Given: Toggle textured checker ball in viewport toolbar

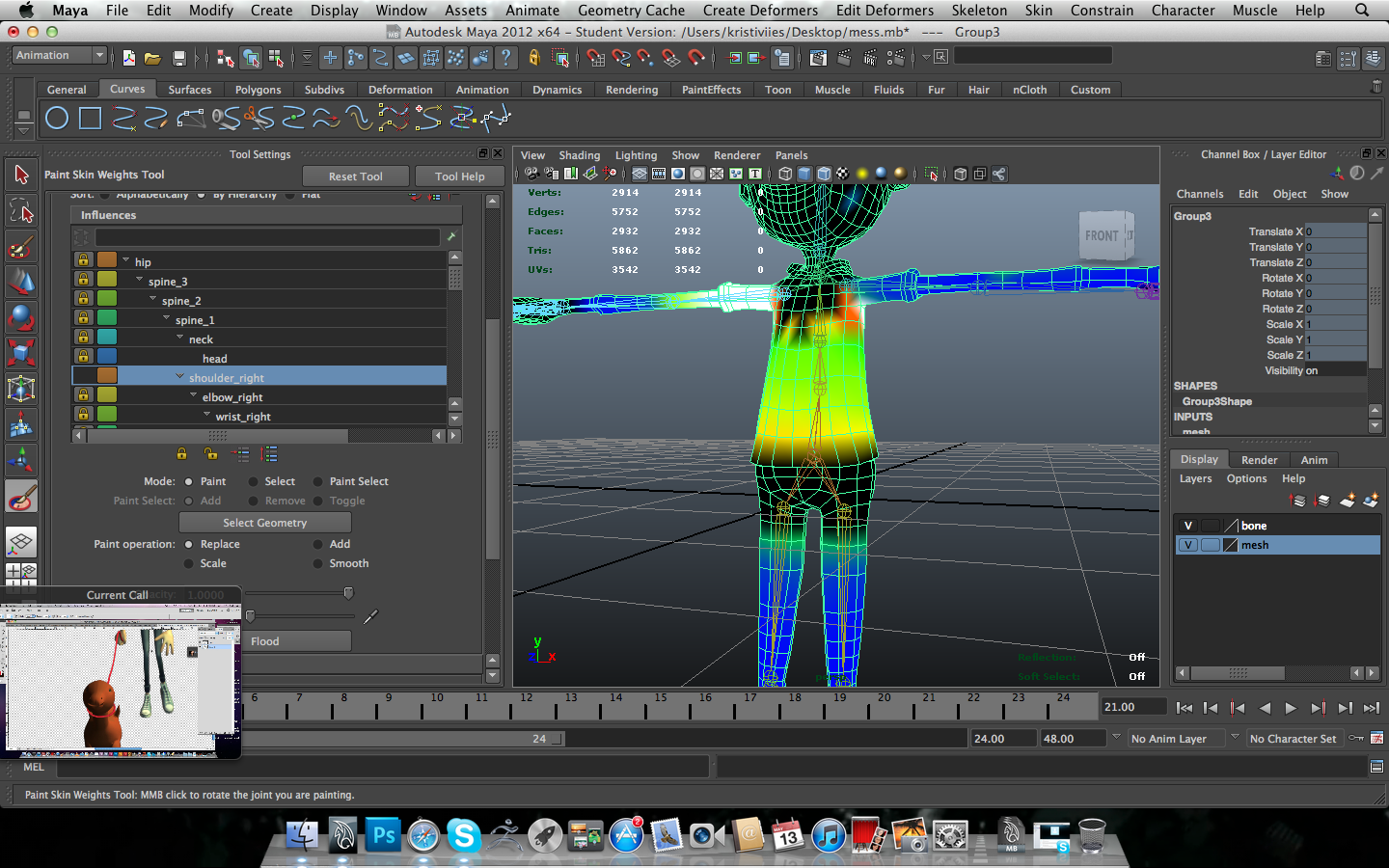Looking at the screenshot, I should click(x=842, y=174).
